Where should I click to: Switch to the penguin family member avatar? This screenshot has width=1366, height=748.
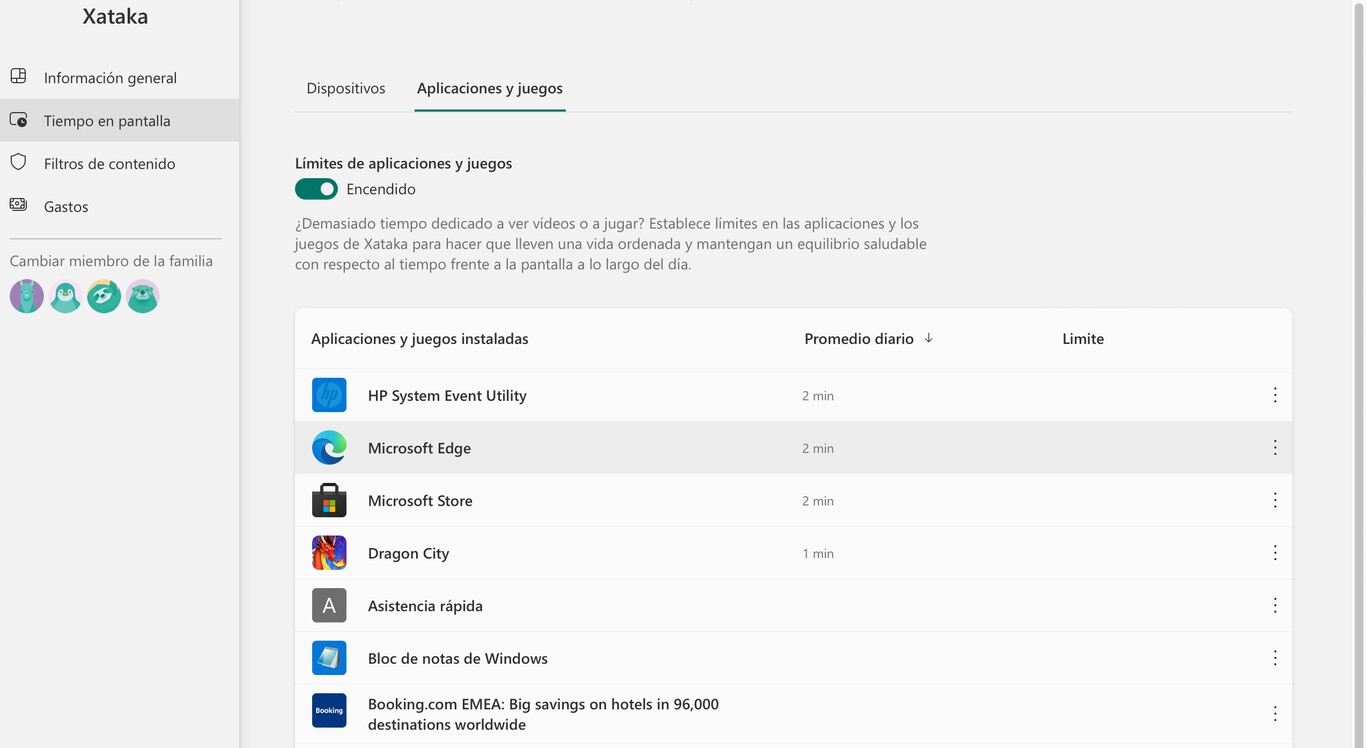coord(65,296)
